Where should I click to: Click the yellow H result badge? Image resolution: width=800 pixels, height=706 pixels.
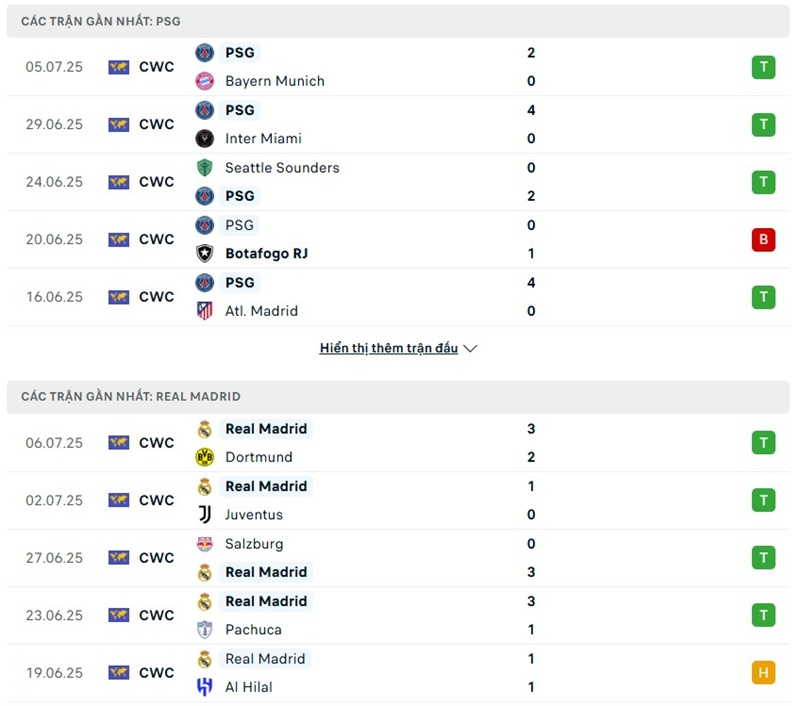pyautogui.click(x=763, y=673)
